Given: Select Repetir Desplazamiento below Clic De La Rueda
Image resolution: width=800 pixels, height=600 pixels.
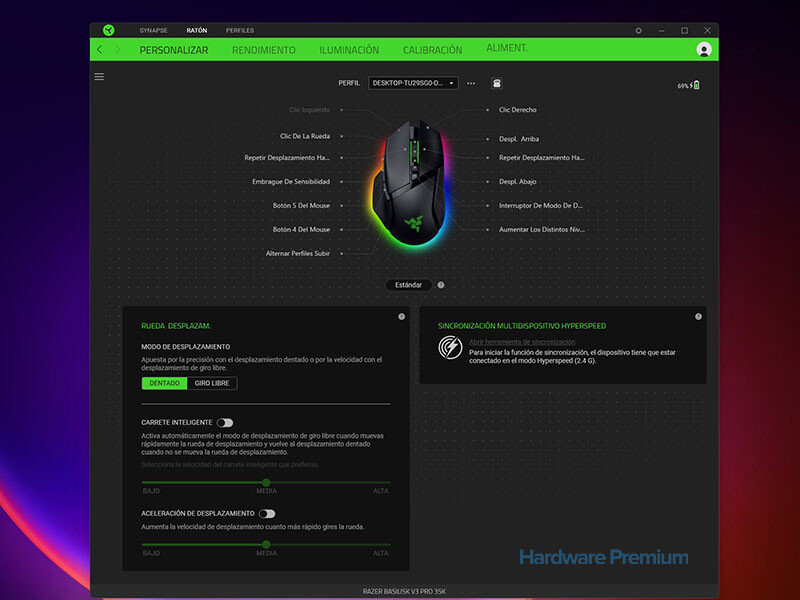Looking at the screenshot, I should pyautogui.click(x=287, y=158).
